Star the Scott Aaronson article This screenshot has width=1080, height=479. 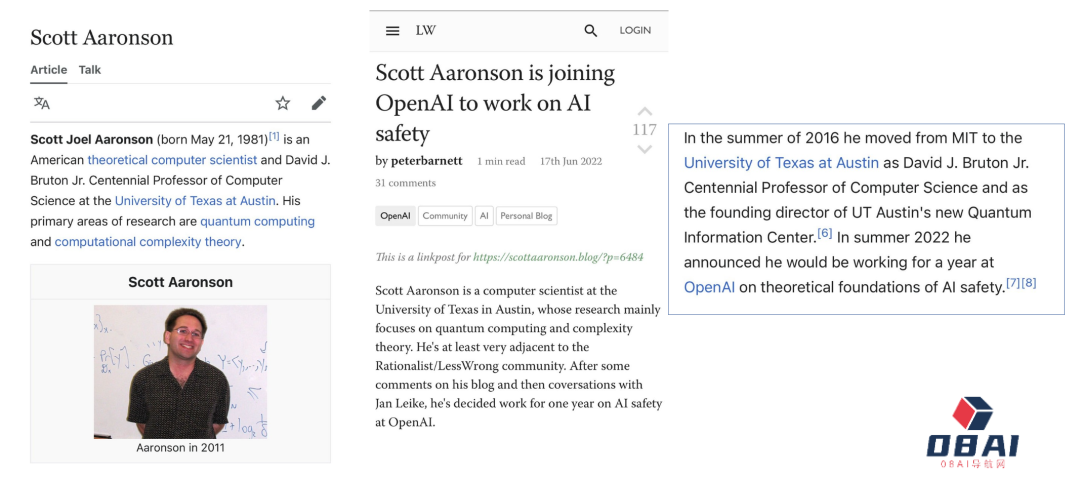283,103
